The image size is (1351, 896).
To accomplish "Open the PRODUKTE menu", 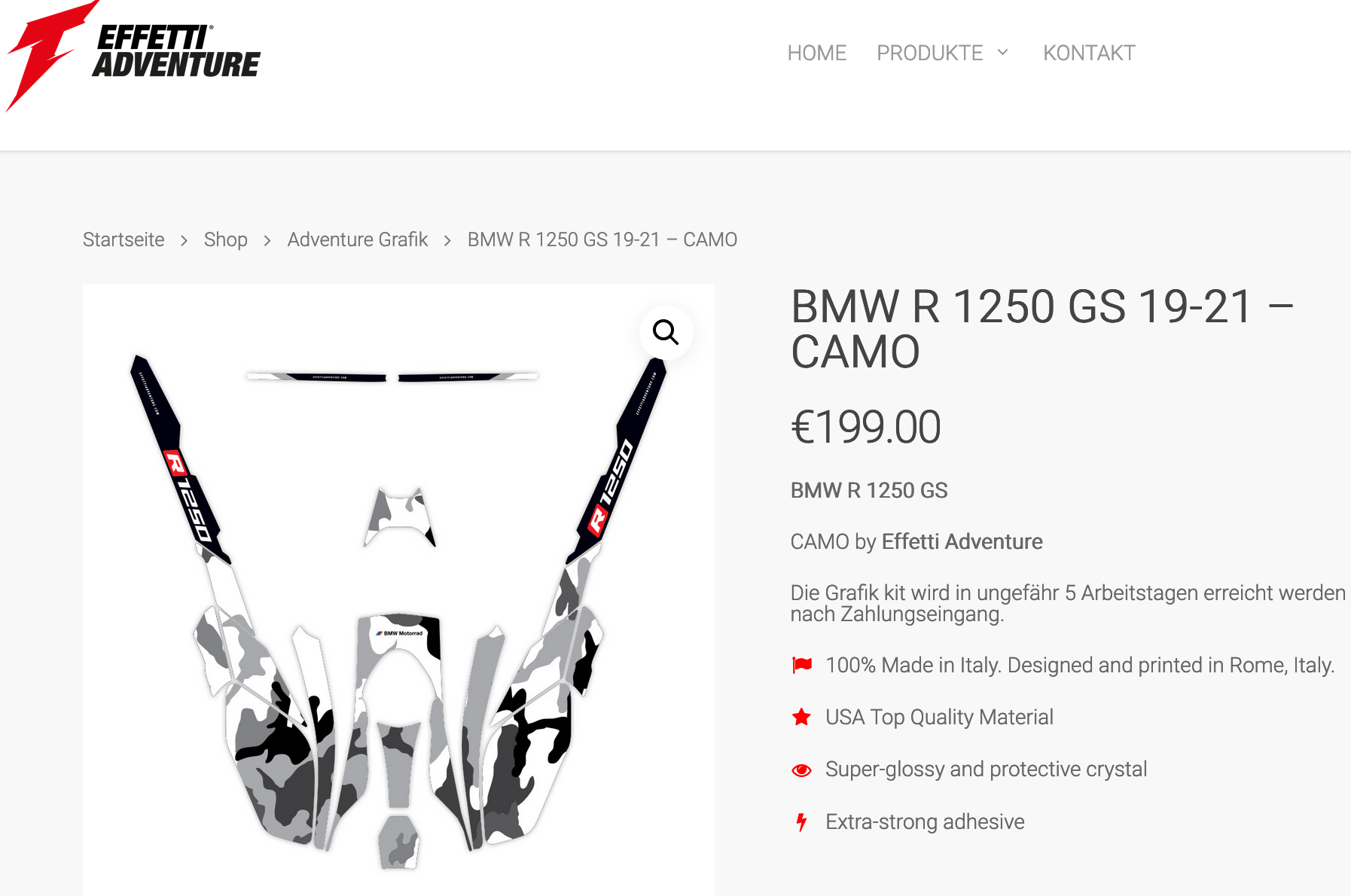I will (x=929, y=53).
